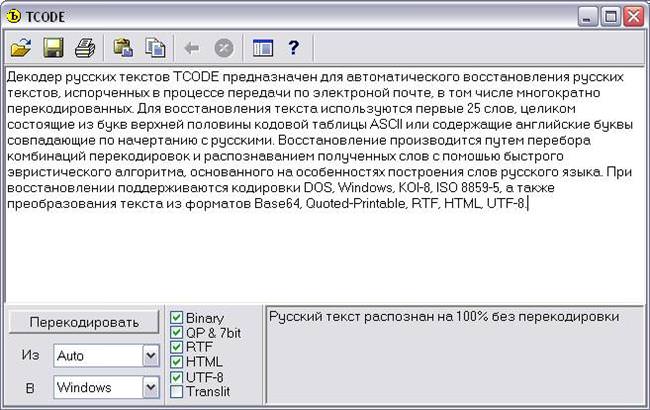The width and height of the screenshot is (650, 410).
Task: Click the text 'Quoted-Printable' in the paragraph
Action: pyautogui.click(x=357, y=204)
